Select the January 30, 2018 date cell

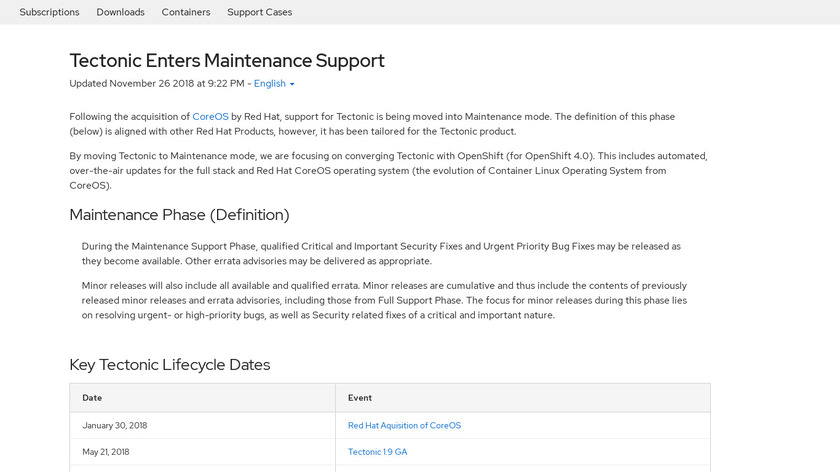(115, 425)
